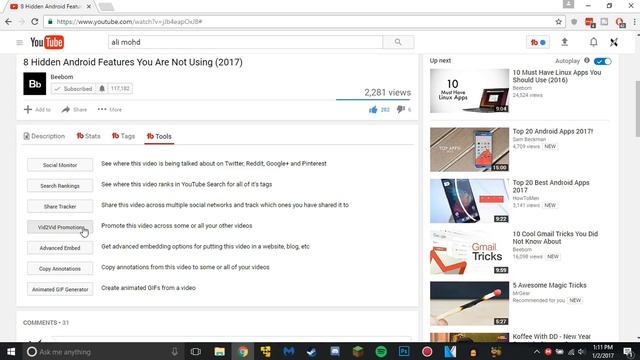The width and height of the screenshot is (640, 360).
Task: Click the 2,281 views count
Action: (387, 92)
